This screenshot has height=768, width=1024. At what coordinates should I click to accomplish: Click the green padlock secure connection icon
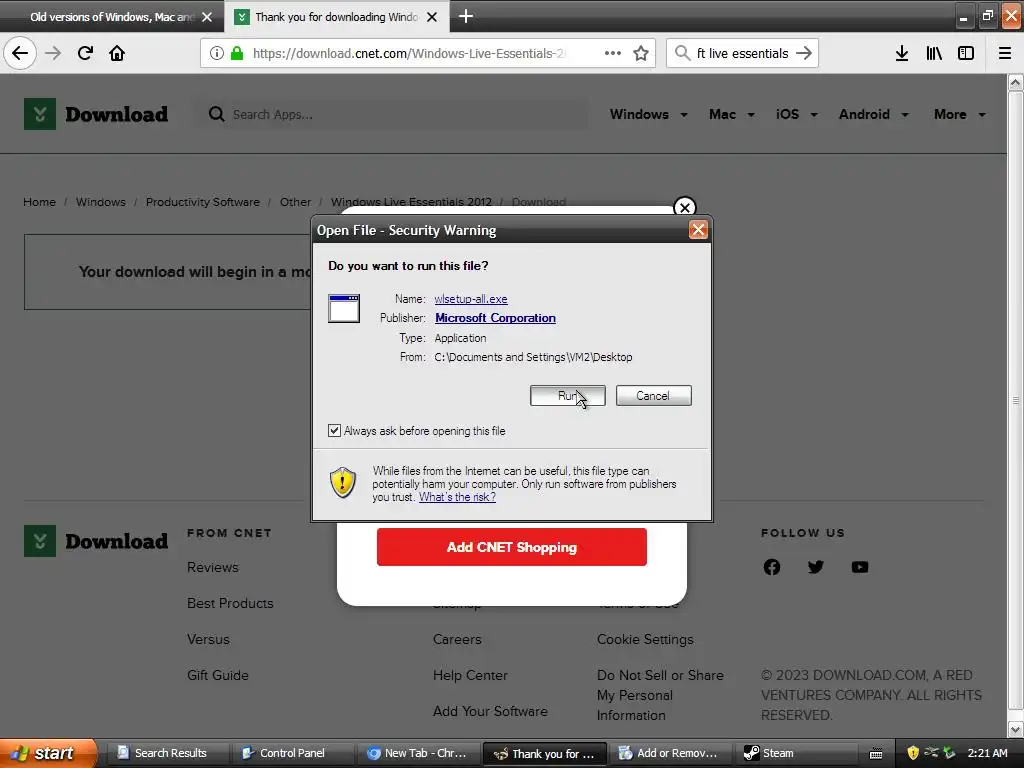tap(237, 53)
